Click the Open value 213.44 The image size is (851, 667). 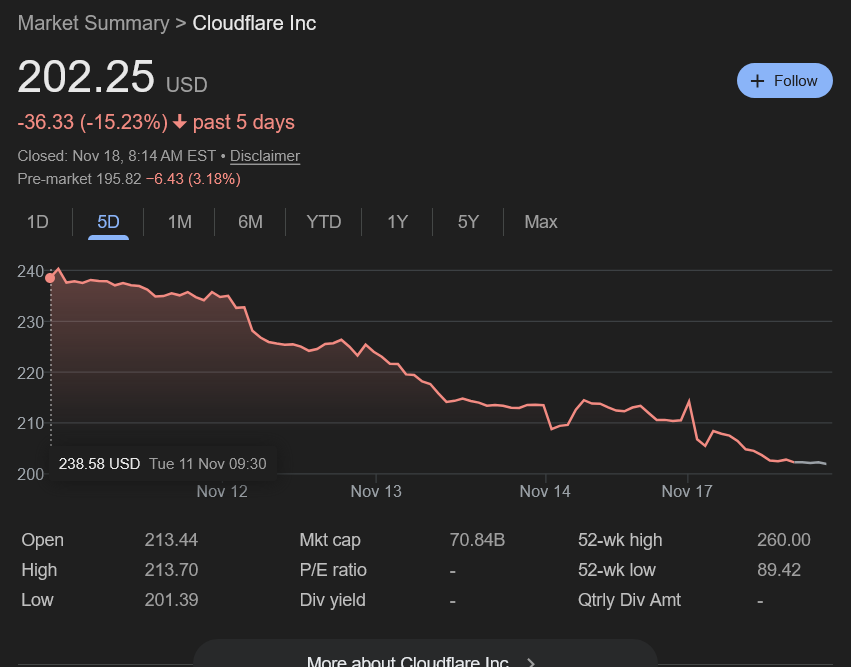[x=171, y=540]
